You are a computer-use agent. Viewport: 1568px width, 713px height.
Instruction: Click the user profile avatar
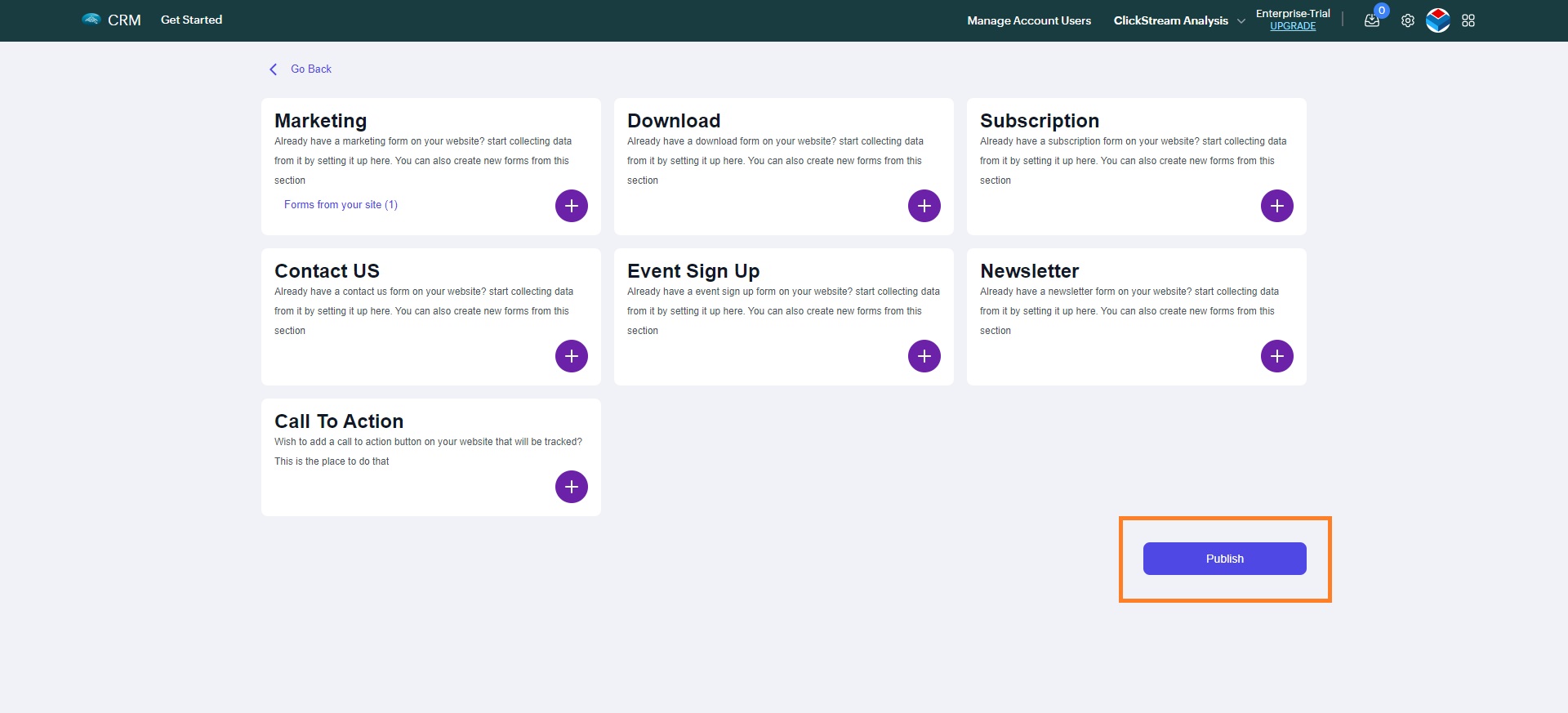[x=1438, y=20]
